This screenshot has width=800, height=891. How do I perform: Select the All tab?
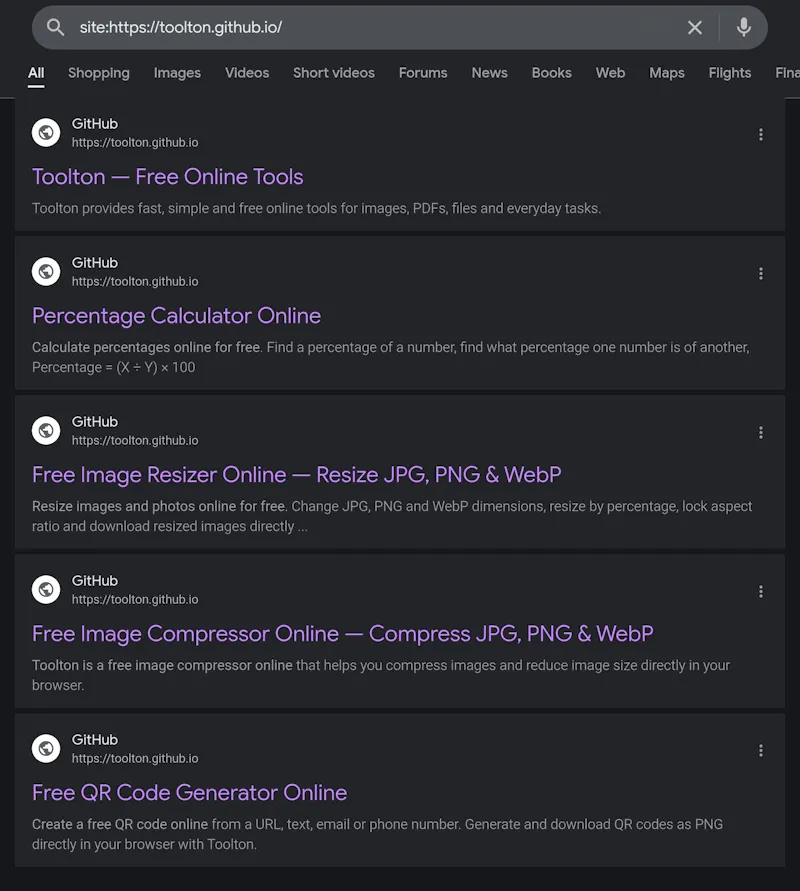(x=36, y=73)
